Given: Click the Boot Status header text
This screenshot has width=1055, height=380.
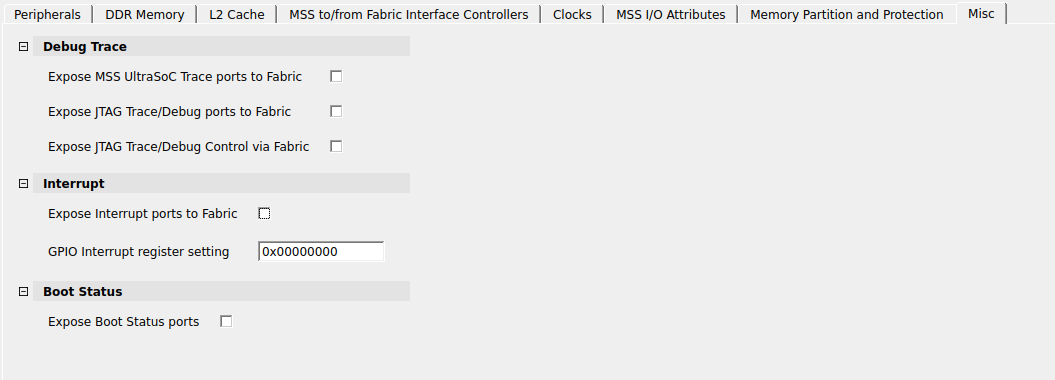Looking at the screenshot, I should click(83, 291).
